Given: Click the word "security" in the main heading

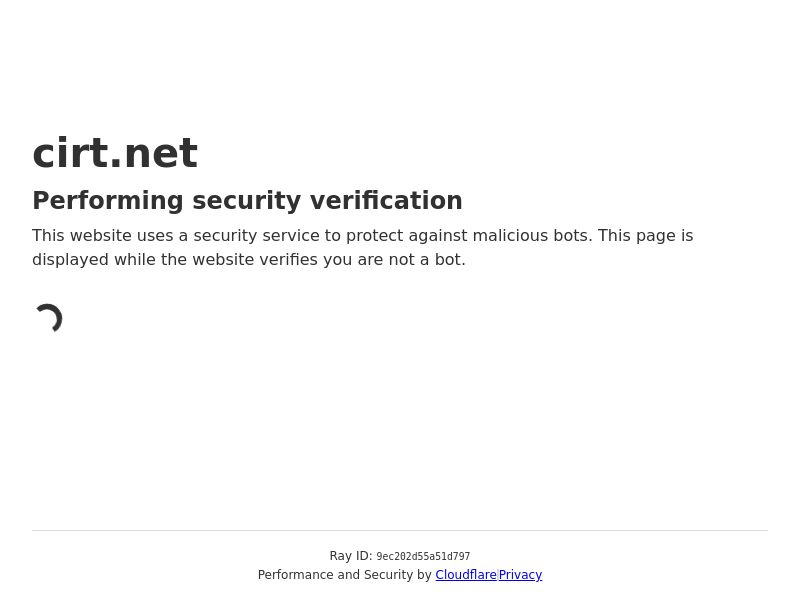Looking at the screenshot, I should tap(246, 201).
